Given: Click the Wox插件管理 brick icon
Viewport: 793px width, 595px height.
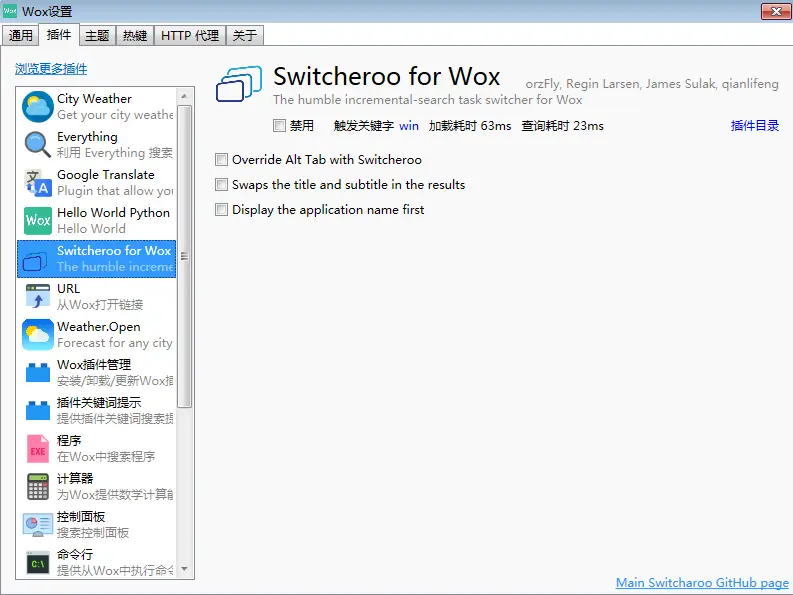Looking at the screenshot, I should [38, 373].
